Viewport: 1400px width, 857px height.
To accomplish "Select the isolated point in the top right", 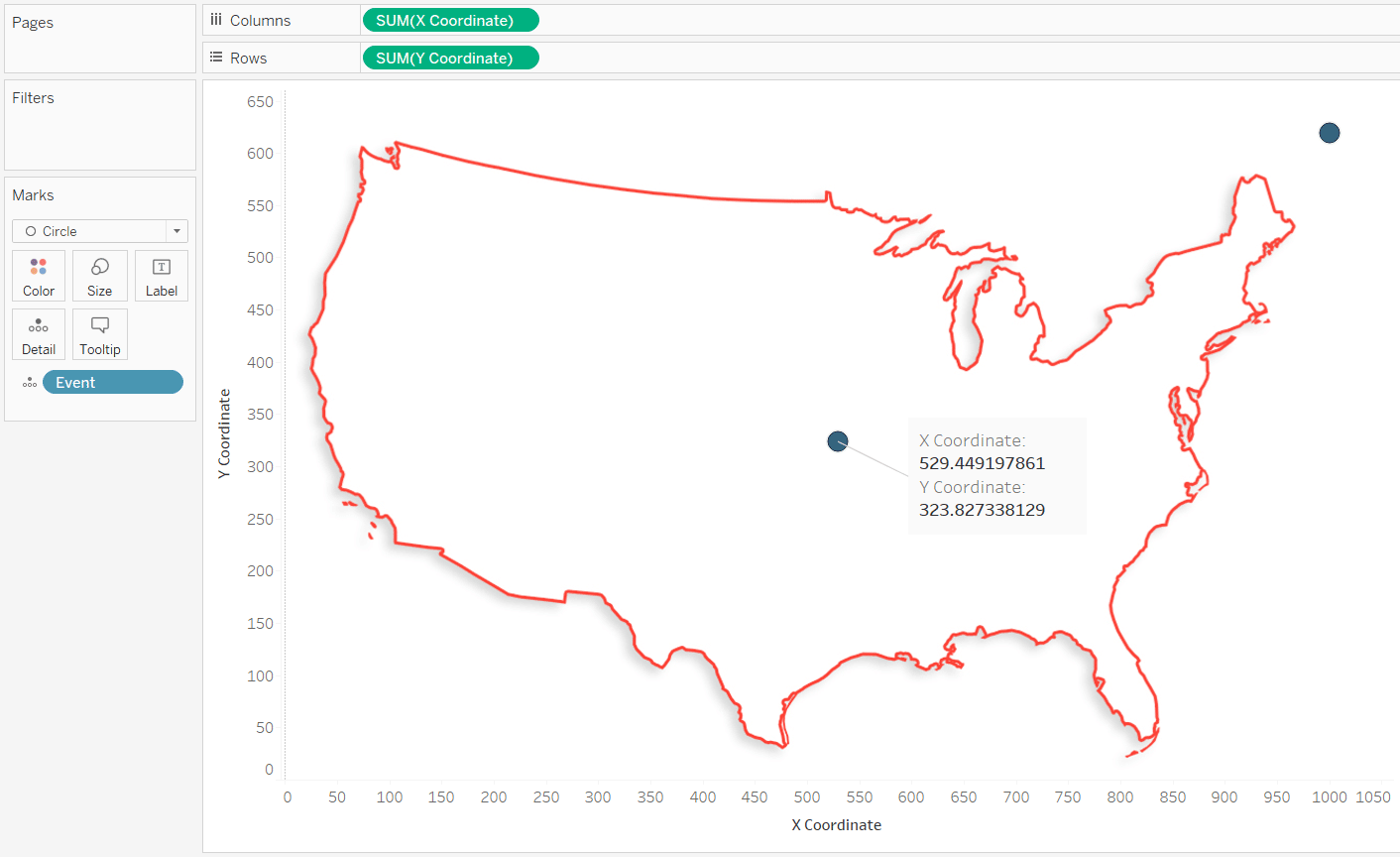I will click(x=1329, y=133).
